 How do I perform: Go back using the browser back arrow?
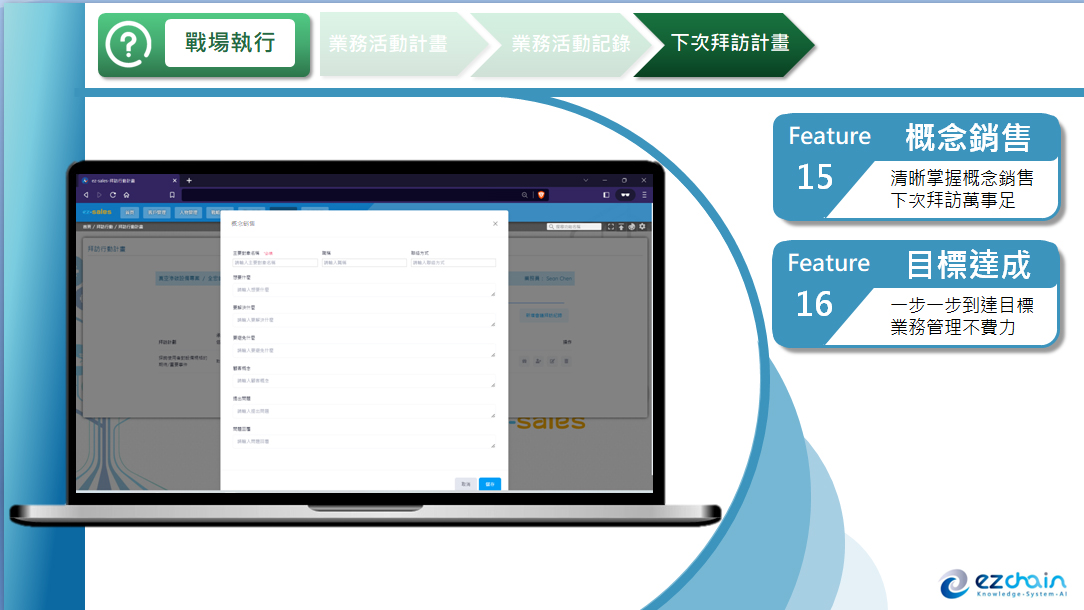tap(86, 195)
